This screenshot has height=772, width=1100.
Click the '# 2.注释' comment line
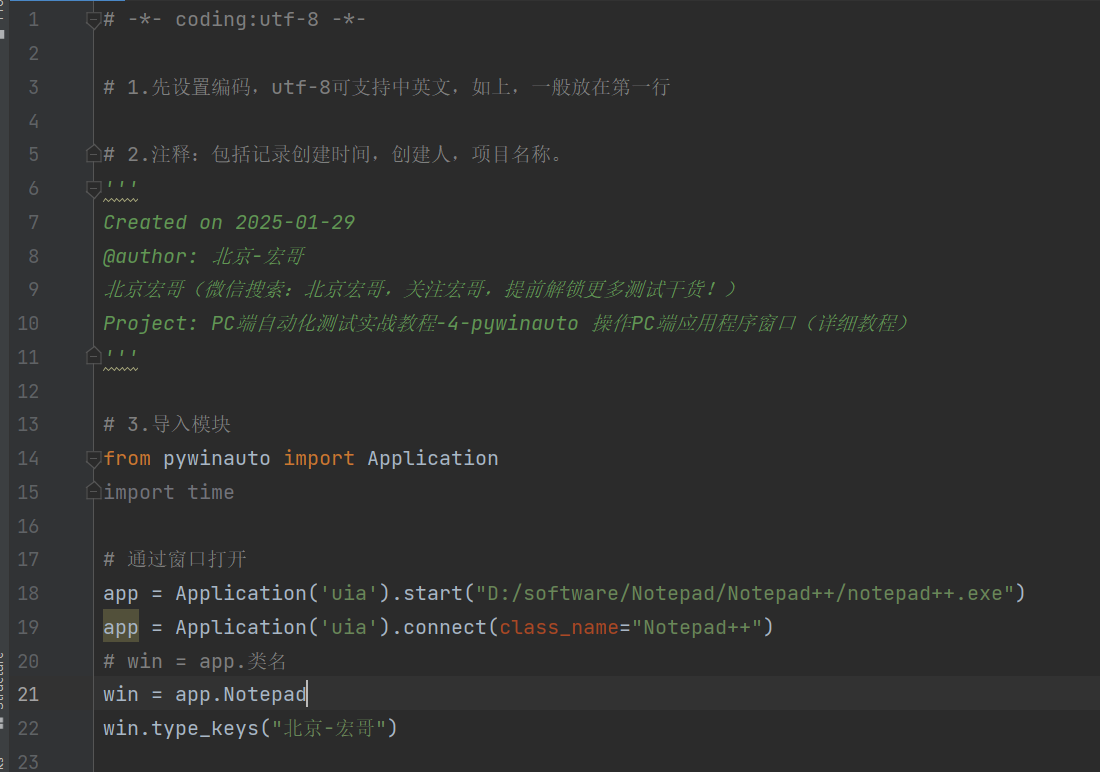[x=333, y=154]
